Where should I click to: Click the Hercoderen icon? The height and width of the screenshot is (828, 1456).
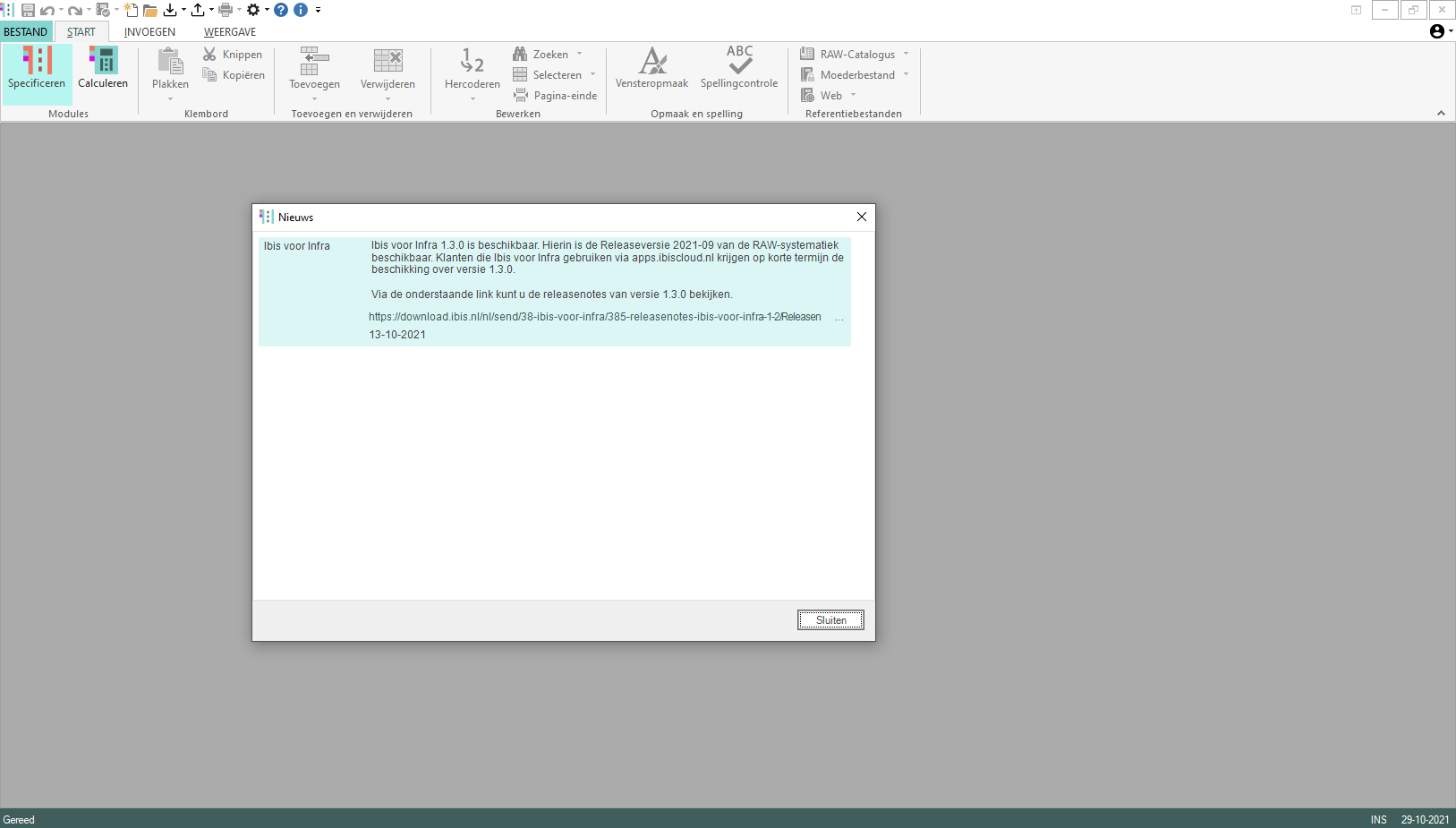(x=473, y=61)
